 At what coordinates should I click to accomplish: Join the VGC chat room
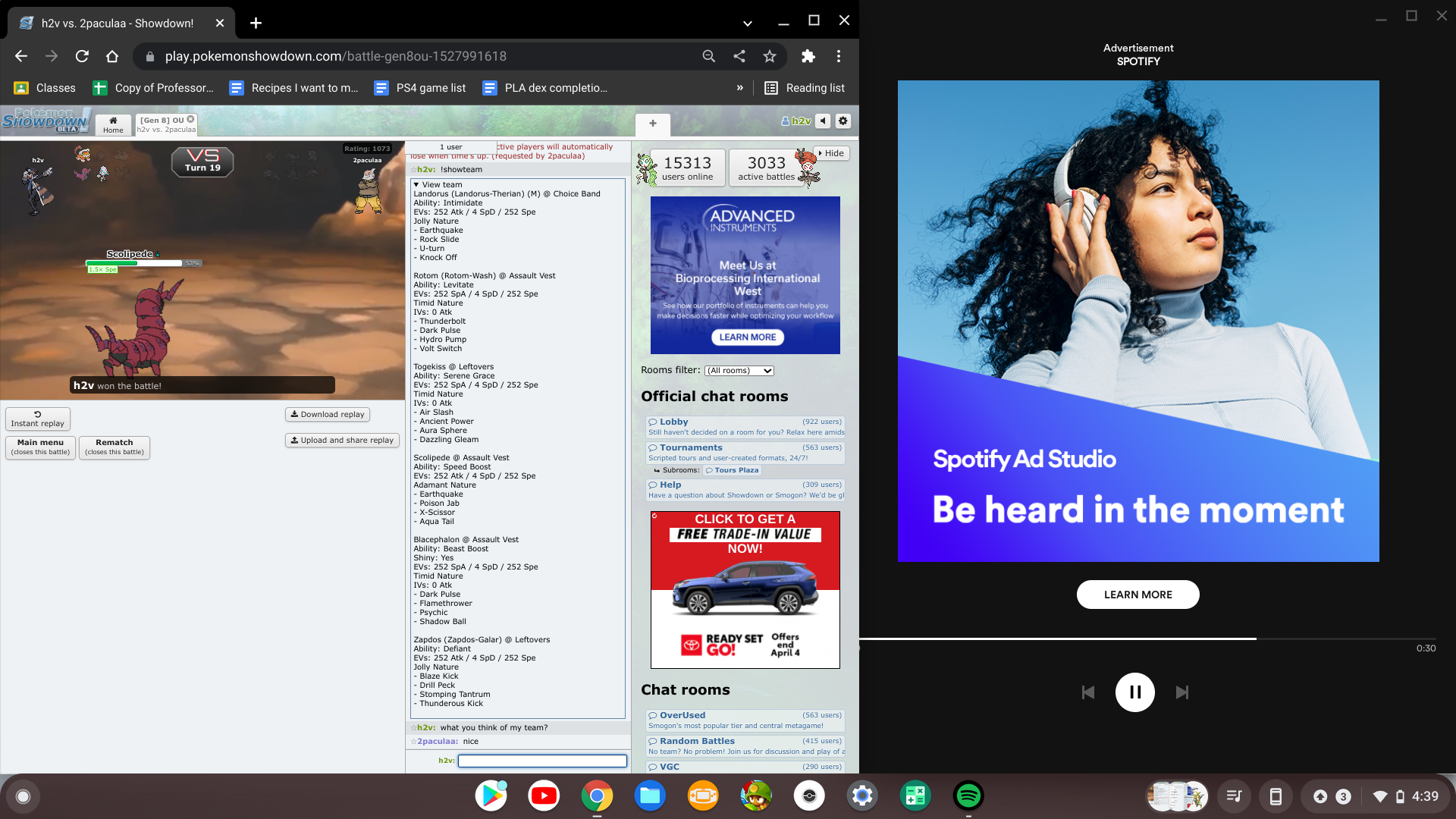pos(745,767)
